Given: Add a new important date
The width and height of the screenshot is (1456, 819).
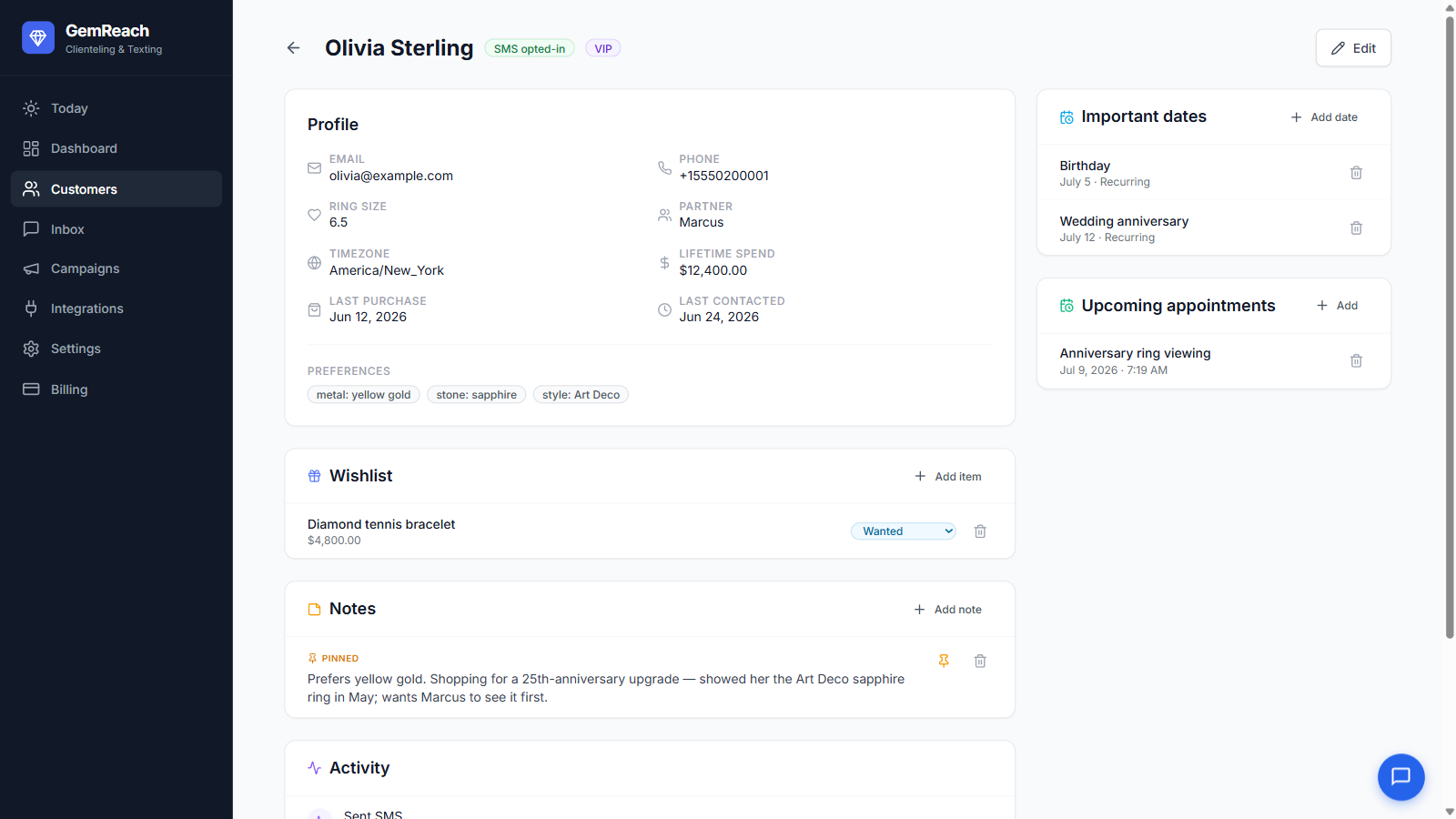Looking at the screenshot, I should coord(1324,117).
